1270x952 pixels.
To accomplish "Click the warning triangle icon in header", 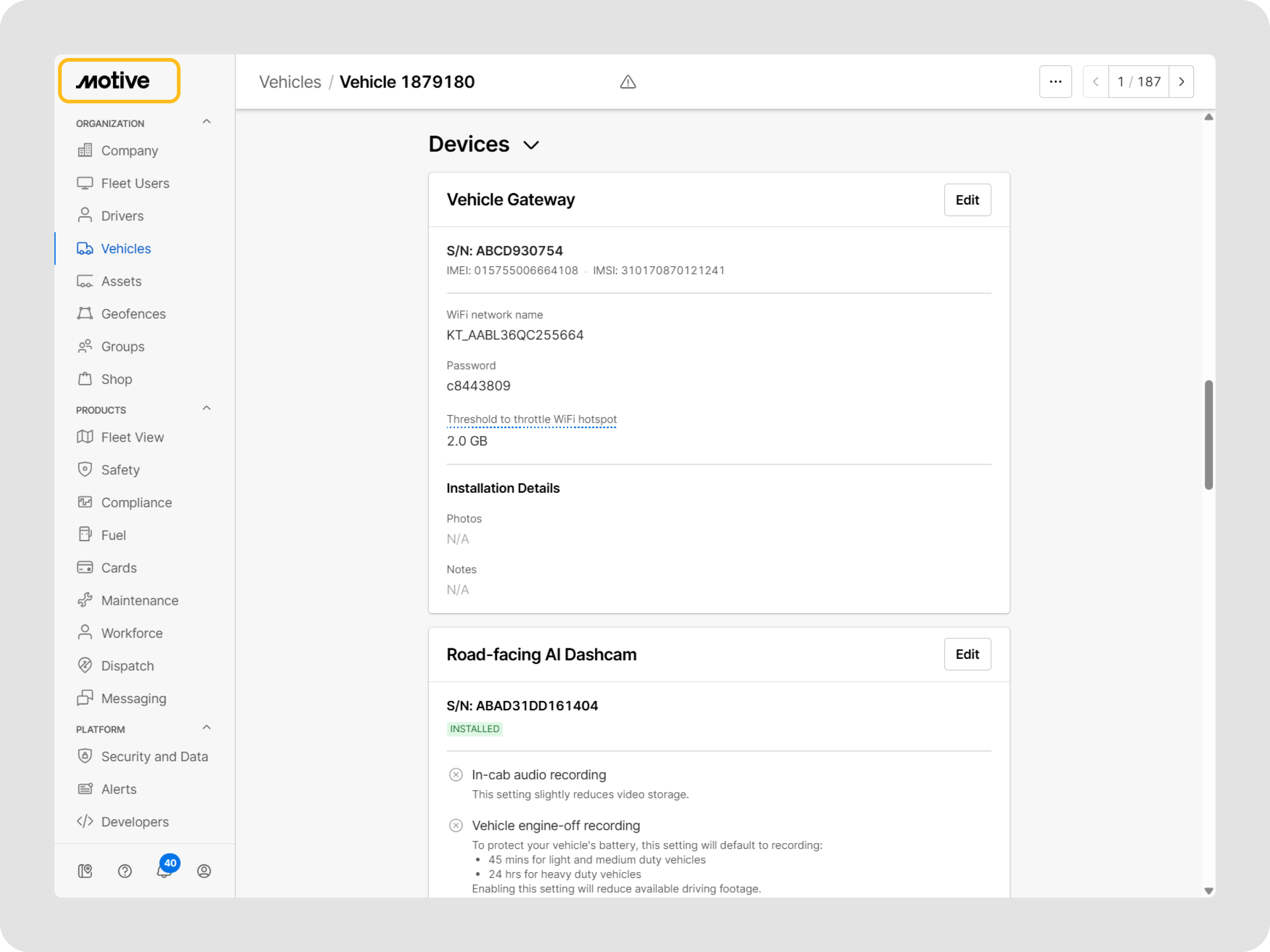I will click(x=628, y=82).
